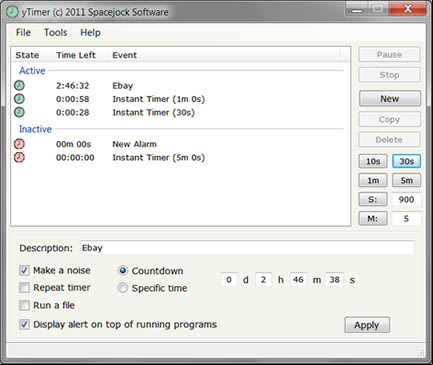Open the Tools menu
Screen dimensions: 433x365
click(x=56, y=32)
